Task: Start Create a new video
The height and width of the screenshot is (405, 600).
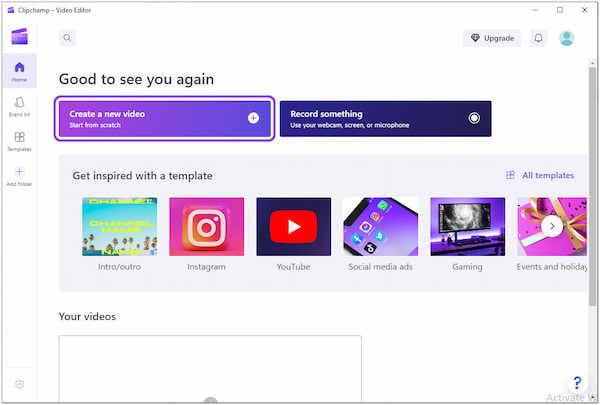Action: [x=165, y=119]
